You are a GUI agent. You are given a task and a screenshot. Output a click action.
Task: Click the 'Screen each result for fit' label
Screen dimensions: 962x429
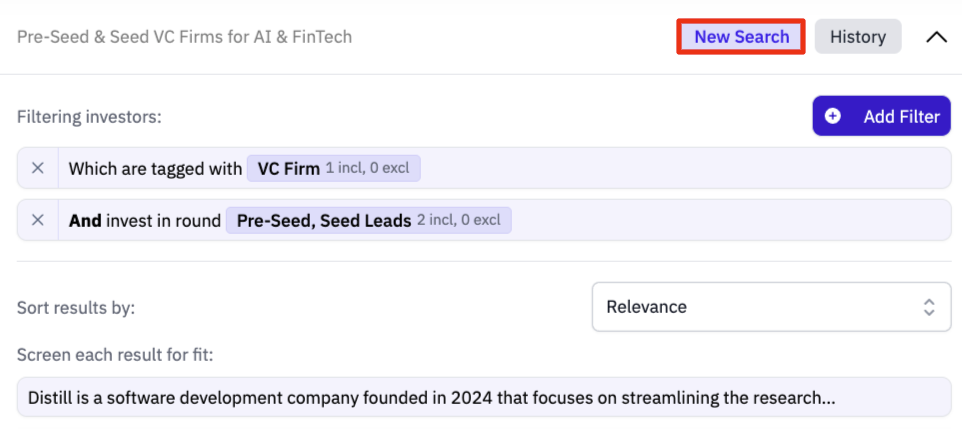pyautogui.click(x=115, y=355)
